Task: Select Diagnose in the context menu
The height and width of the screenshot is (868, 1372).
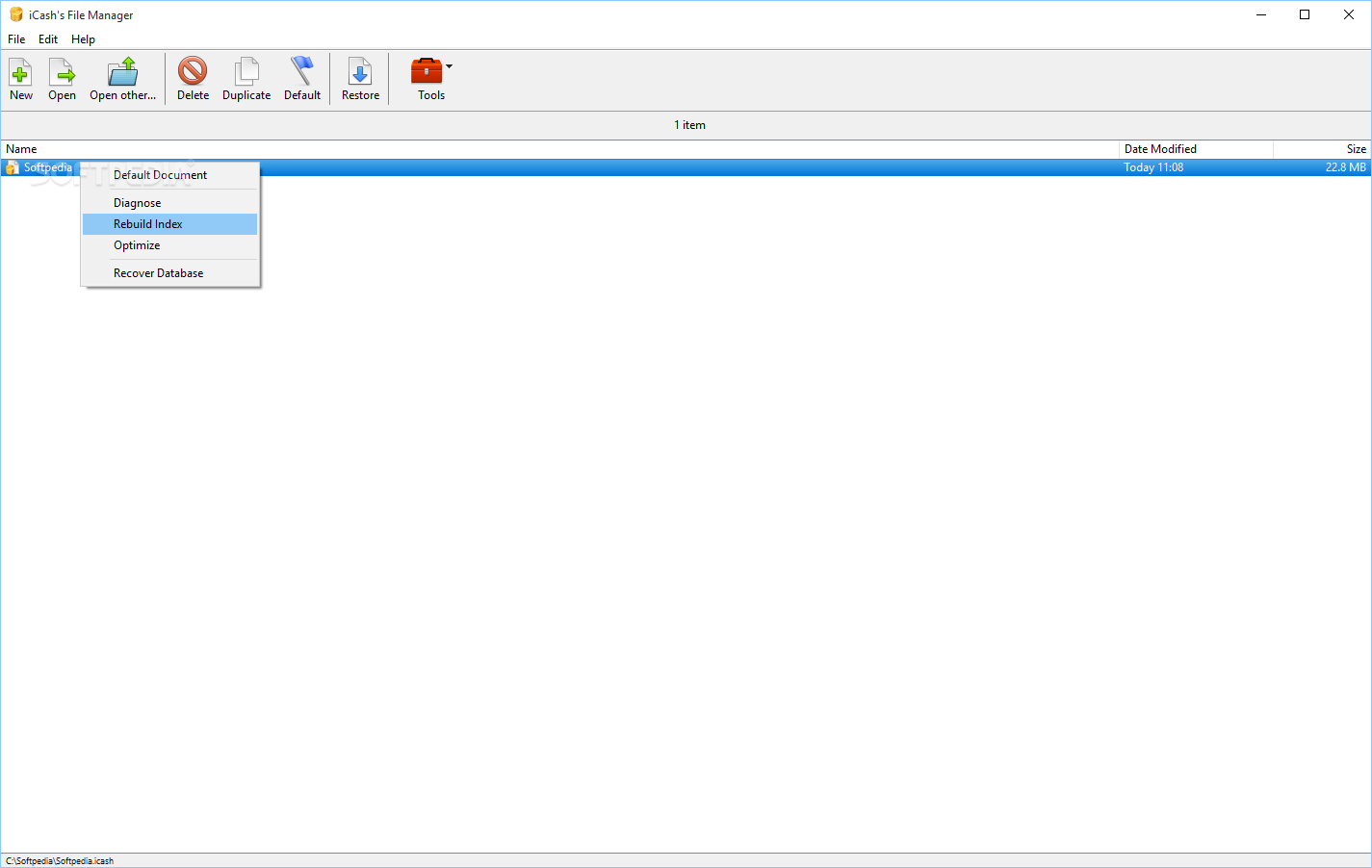Action: point(170,203)
